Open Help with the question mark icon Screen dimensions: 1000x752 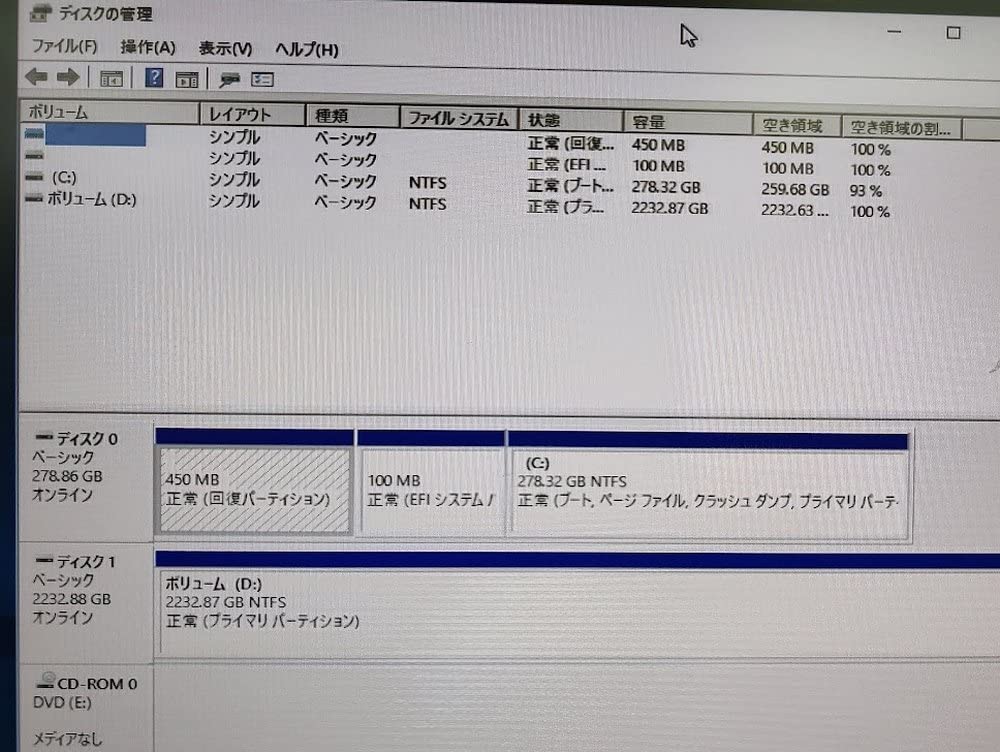[154, 78]
